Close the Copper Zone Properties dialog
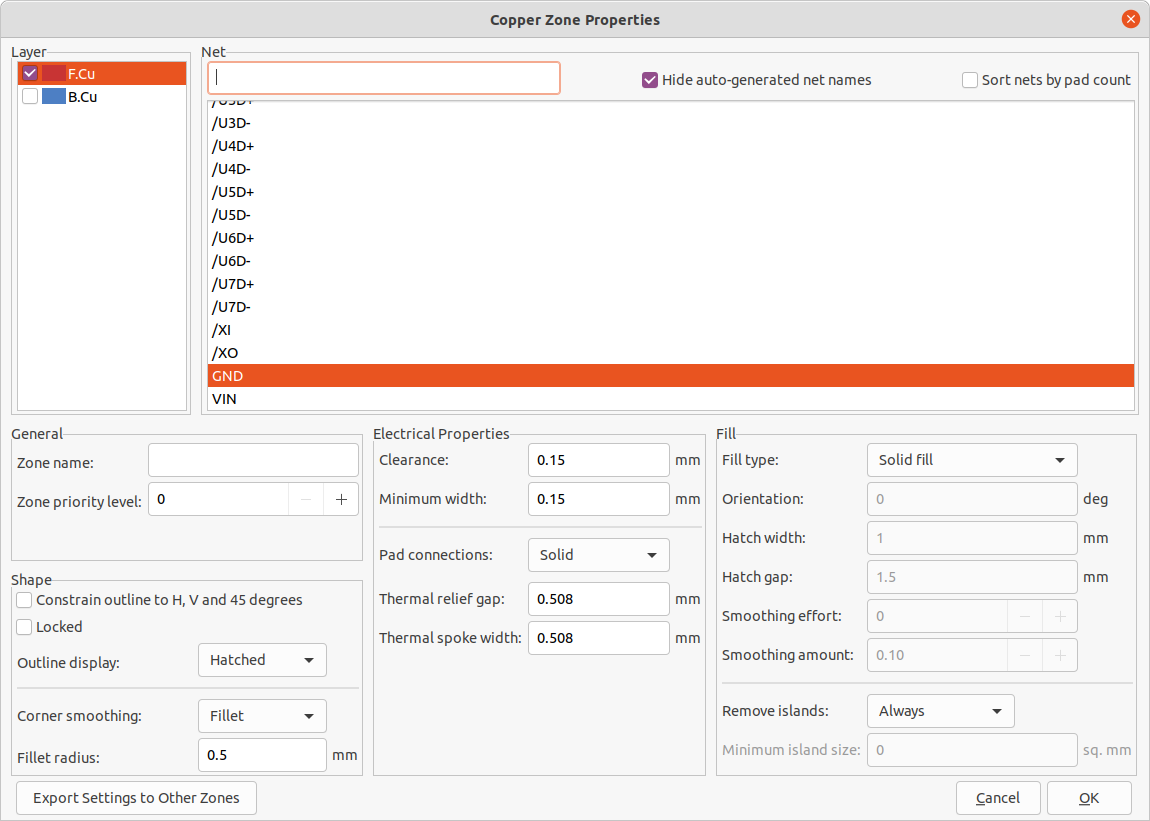This screenshot has width=1150, height=821. 1131,19
